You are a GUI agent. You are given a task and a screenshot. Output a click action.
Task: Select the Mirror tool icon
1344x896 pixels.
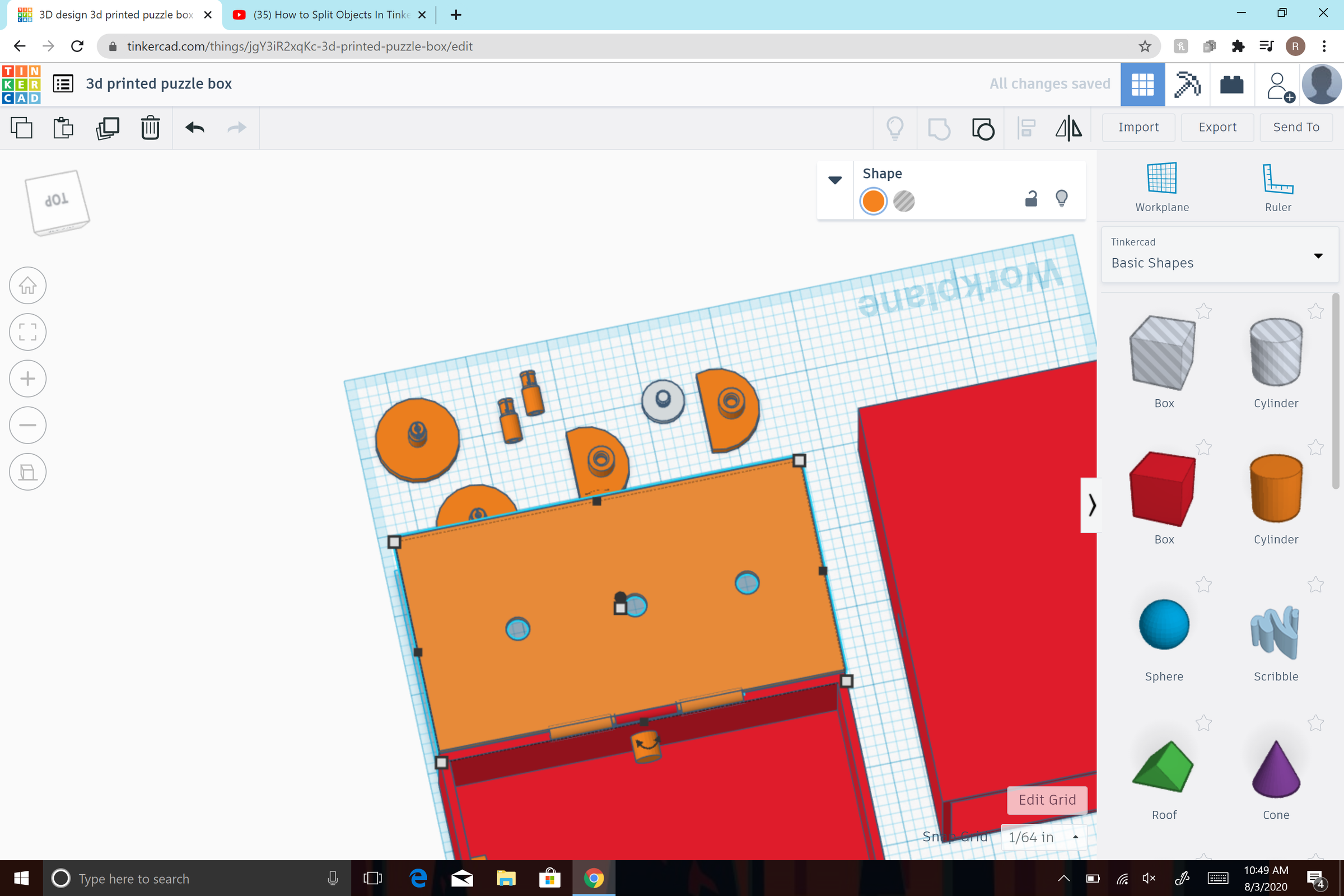tap(1068, 128)
